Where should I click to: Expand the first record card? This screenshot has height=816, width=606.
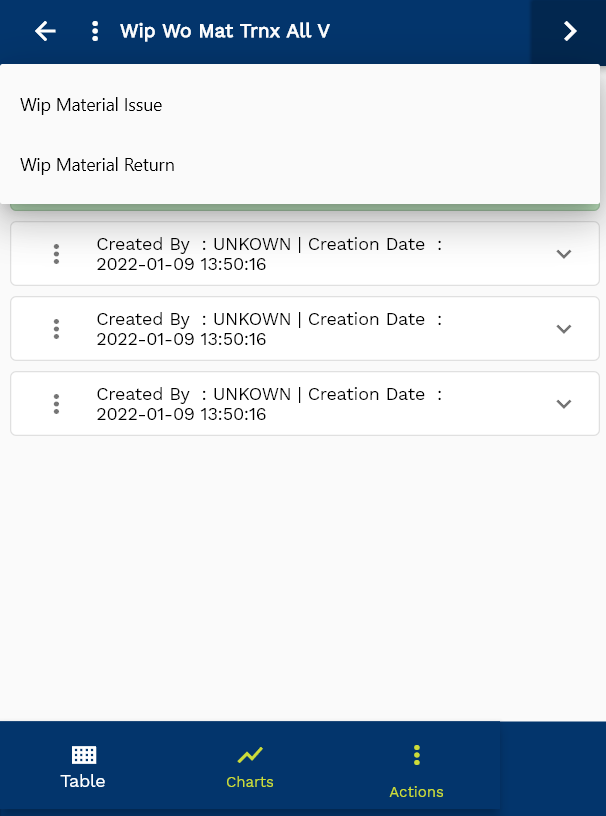[564, 254]
